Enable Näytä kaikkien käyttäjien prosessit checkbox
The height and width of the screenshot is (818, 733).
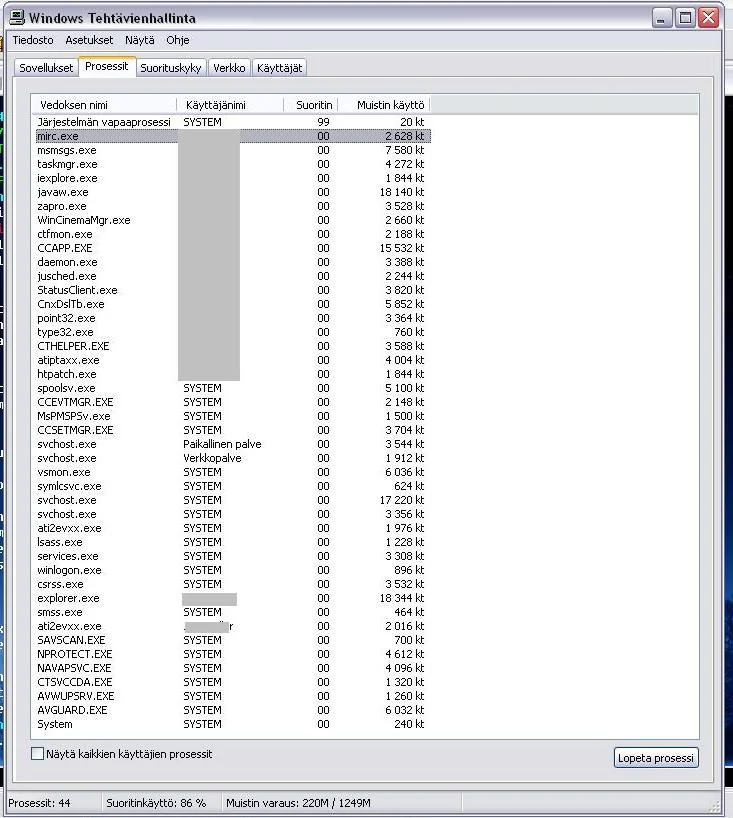38,754
